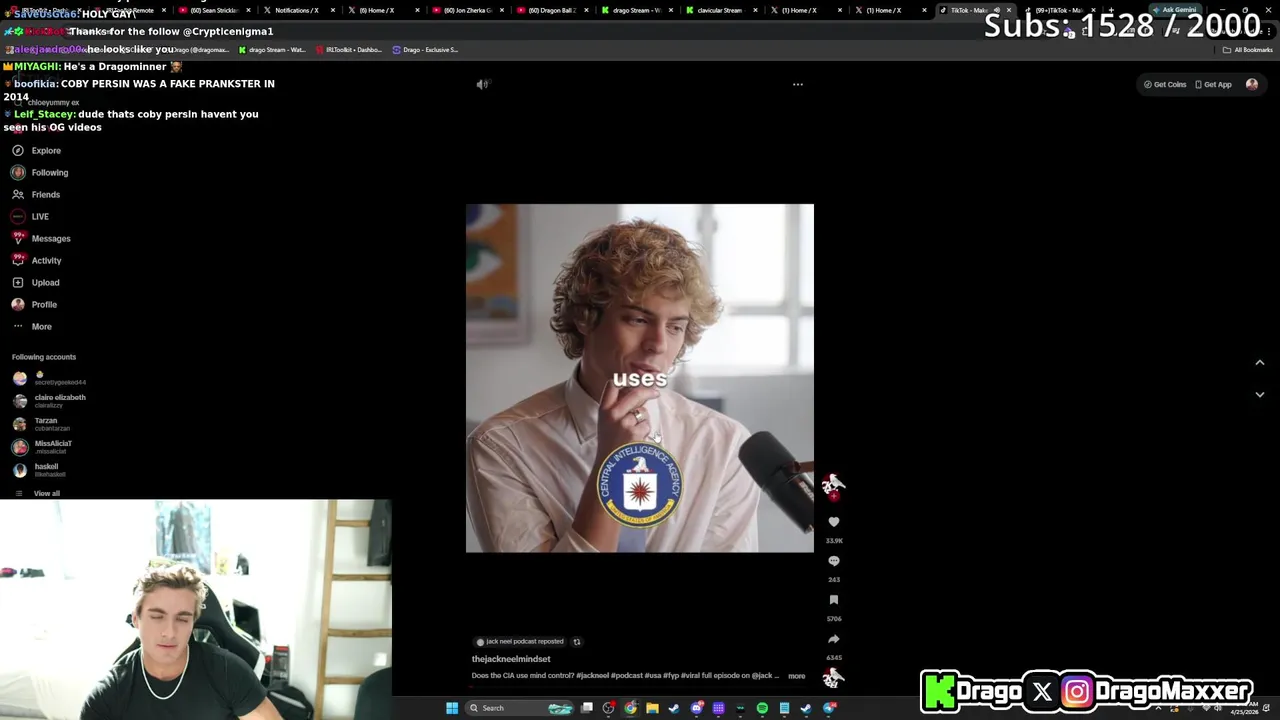
Task: Click the TikTok video player
Action: coord(640,378)
